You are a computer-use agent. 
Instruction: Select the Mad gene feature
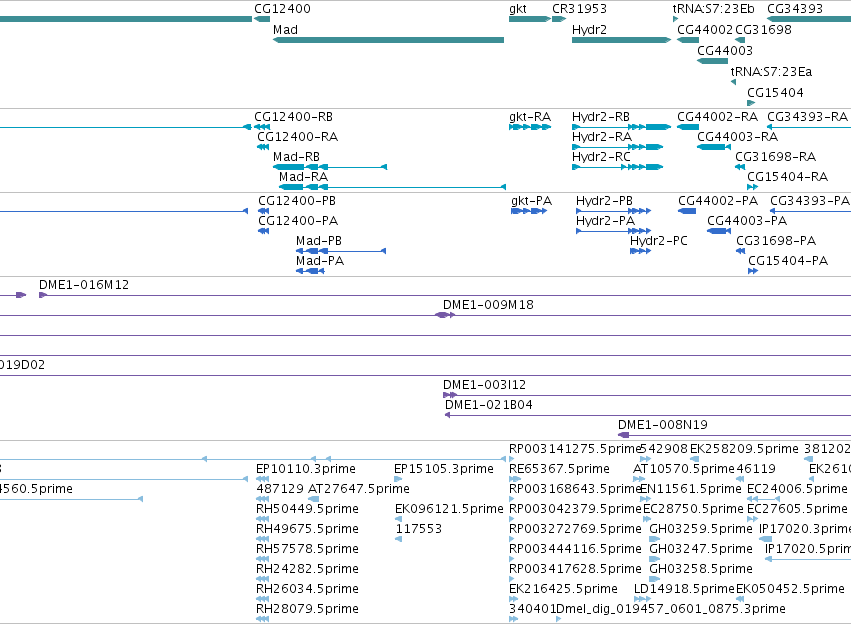coord(388,40)
